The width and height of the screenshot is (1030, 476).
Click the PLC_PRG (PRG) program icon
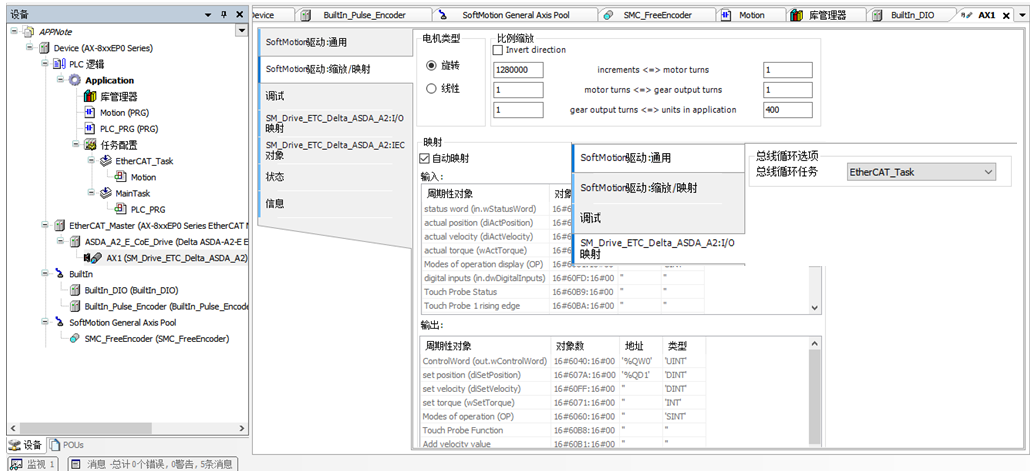(x=90, y=129)
